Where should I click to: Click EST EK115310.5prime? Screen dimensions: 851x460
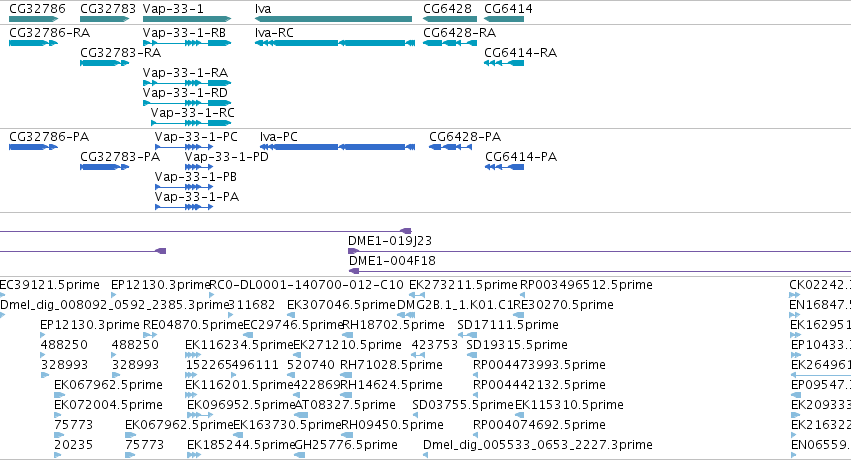click(x=520, y=416)
